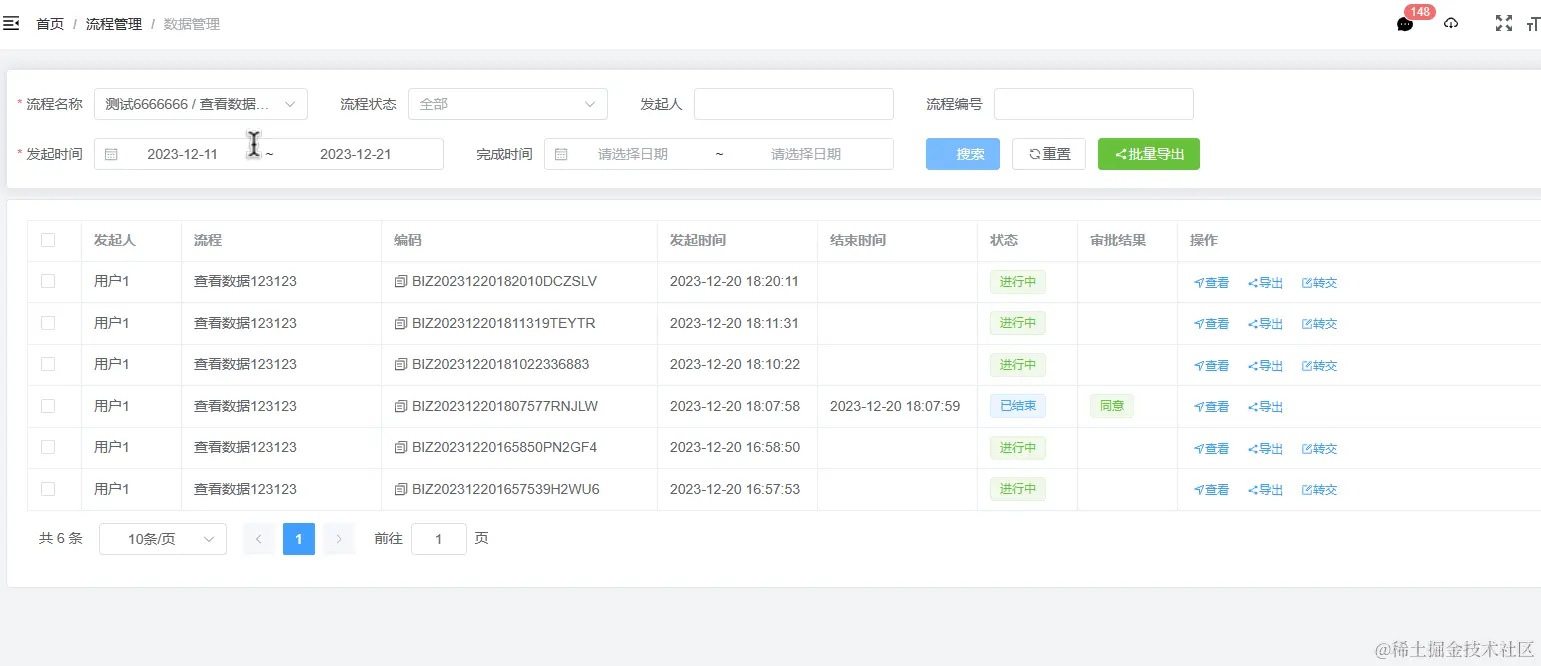Click the 同意 approval result tag

[x=1112, y=406]
